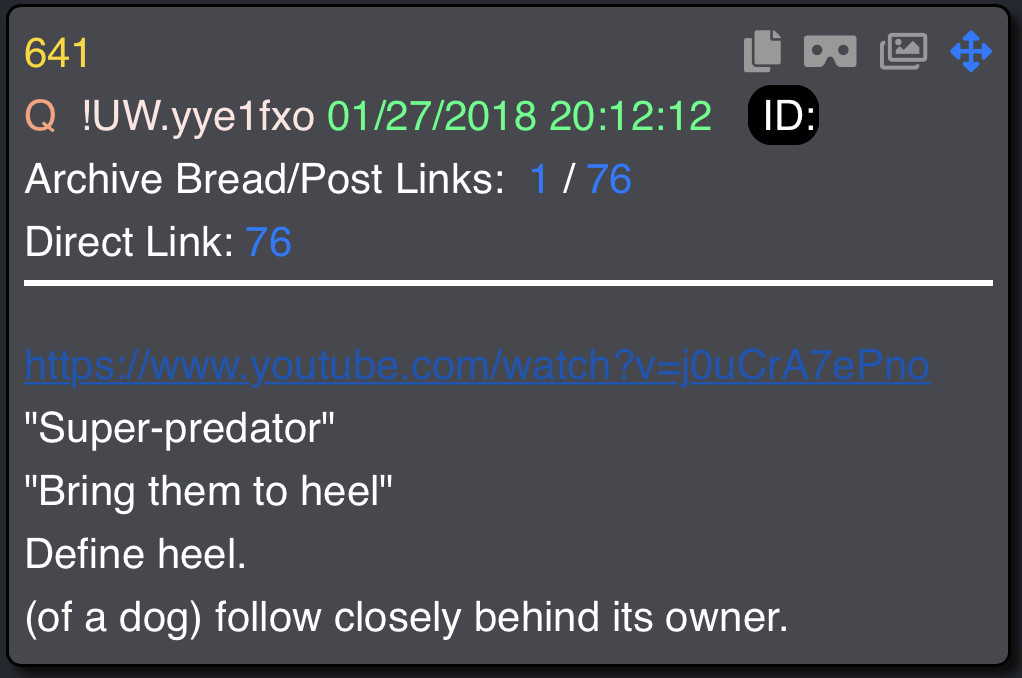Open archive bread link 1
The image size is (1022, 678).
pyautogui.click(x=538, y=179)
